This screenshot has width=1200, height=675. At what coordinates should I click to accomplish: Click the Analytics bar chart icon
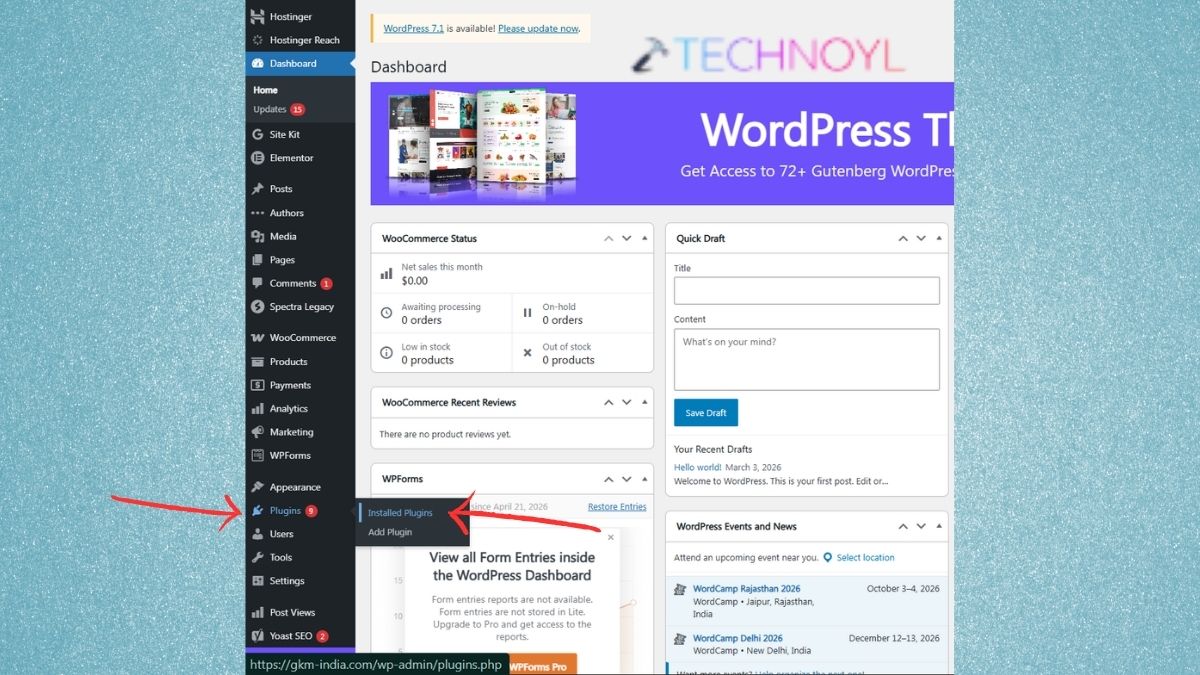tap(258, 409)
